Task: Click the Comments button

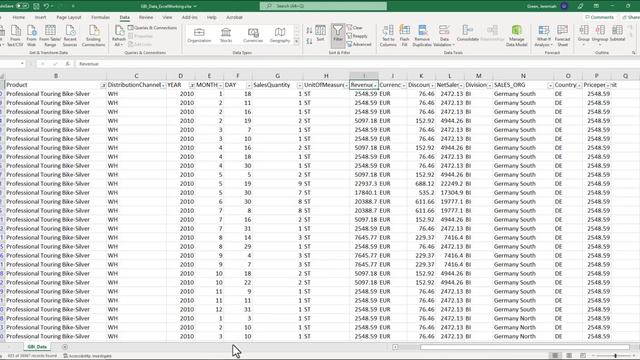Action: tap(599, 18)
